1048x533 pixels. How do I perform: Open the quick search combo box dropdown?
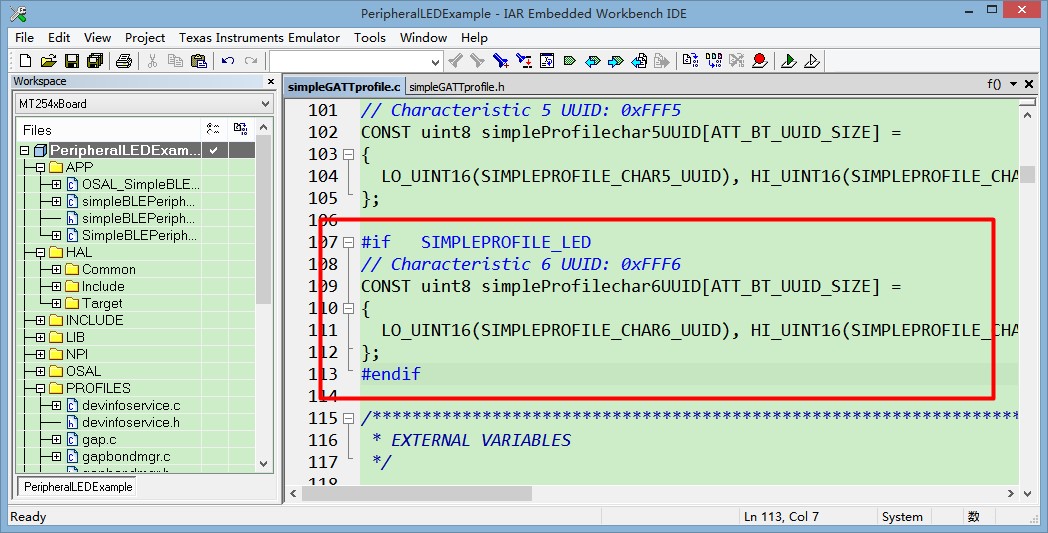pos(435,62)
